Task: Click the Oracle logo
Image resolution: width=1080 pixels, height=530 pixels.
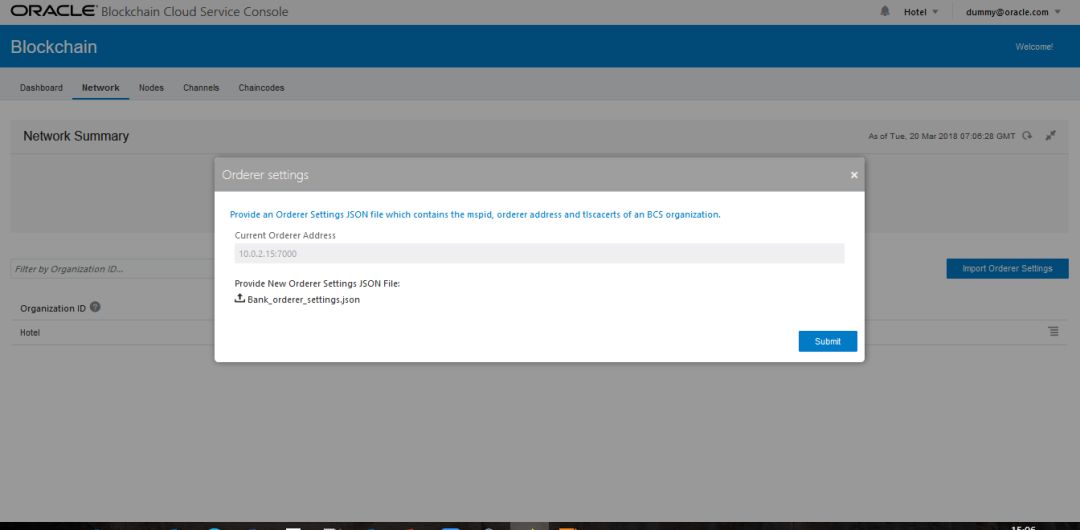Action: tap(53, 11)
